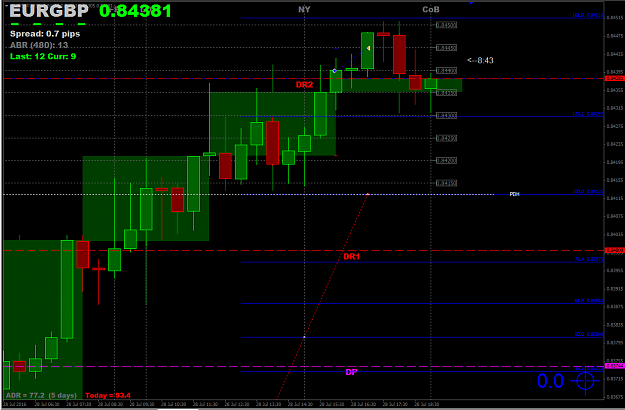The image size is (625, 410).
Task: Click the 61.8 Fibonacci level label
Action: tap(588, 301)
